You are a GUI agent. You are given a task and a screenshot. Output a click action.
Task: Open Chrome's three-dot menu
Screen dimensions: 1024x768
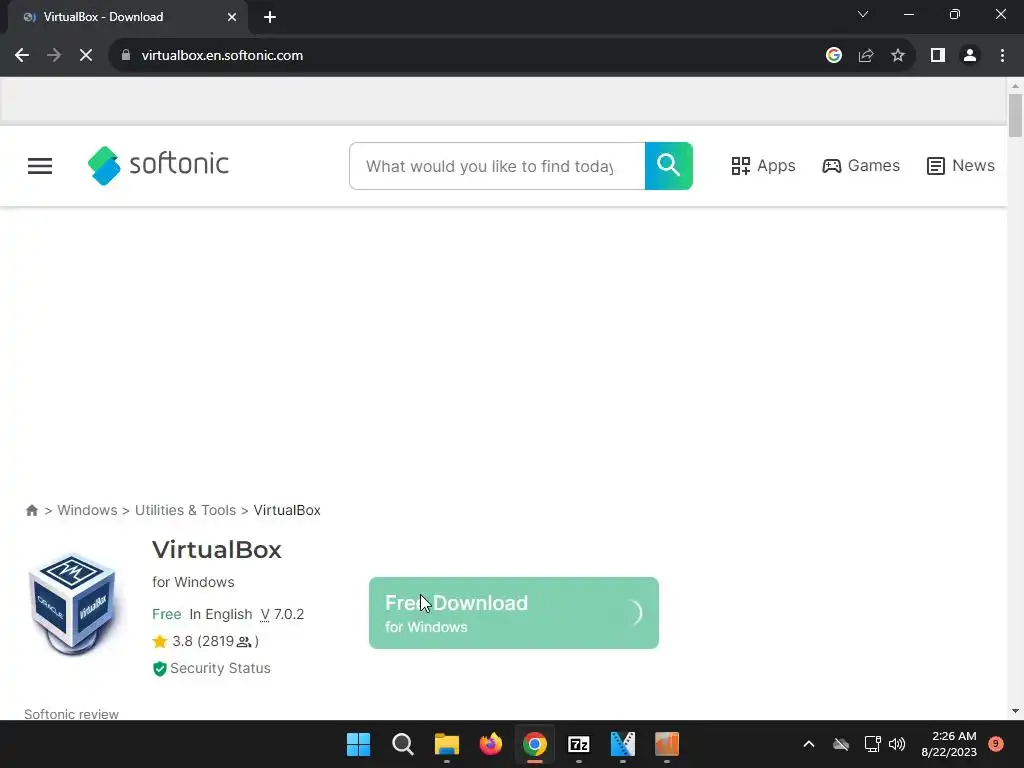1002,56
